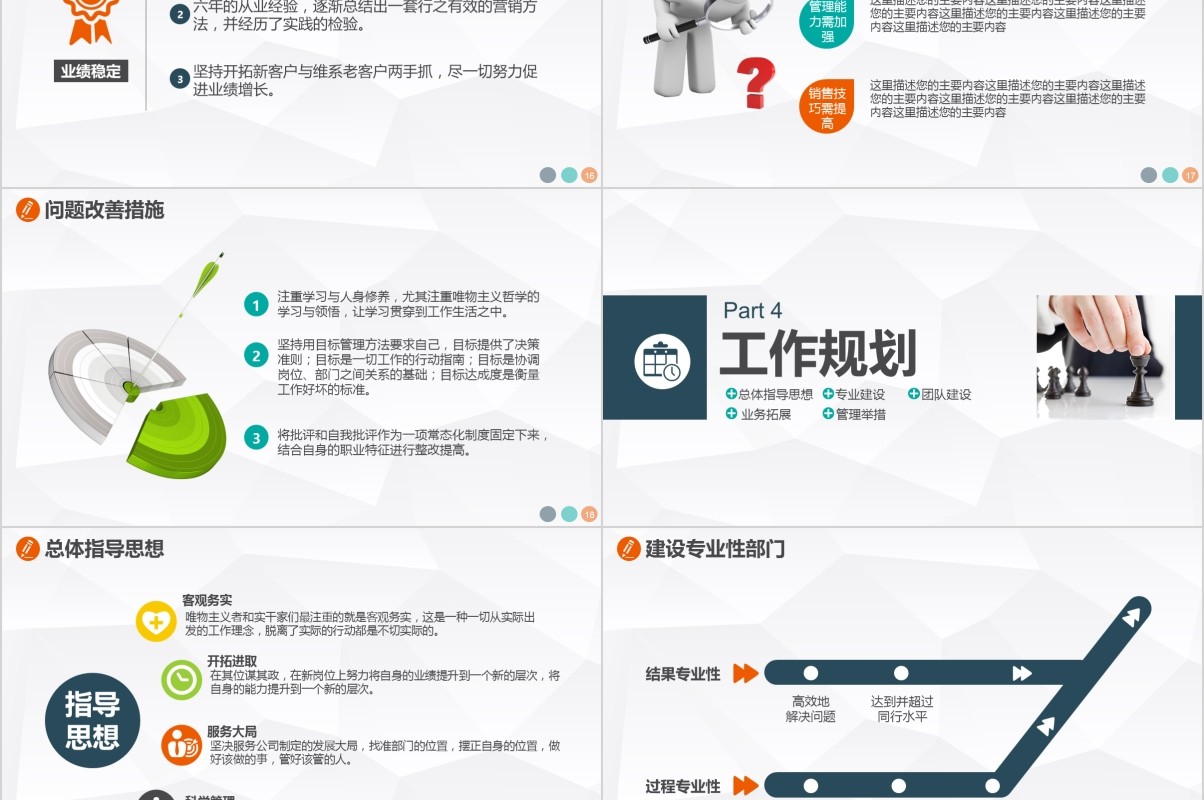The image size is (1204, 800).
Task: Click teal bullet 3 before 将批评和自我批评
Action: pyautogui.click(x=257, y=437)
